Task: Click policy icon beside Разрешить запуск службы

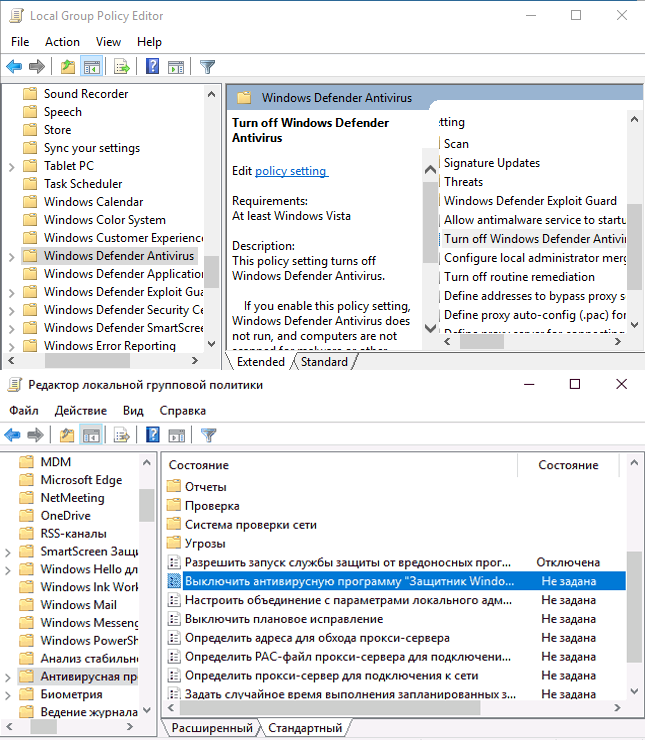Action: [x=174, y=562]
